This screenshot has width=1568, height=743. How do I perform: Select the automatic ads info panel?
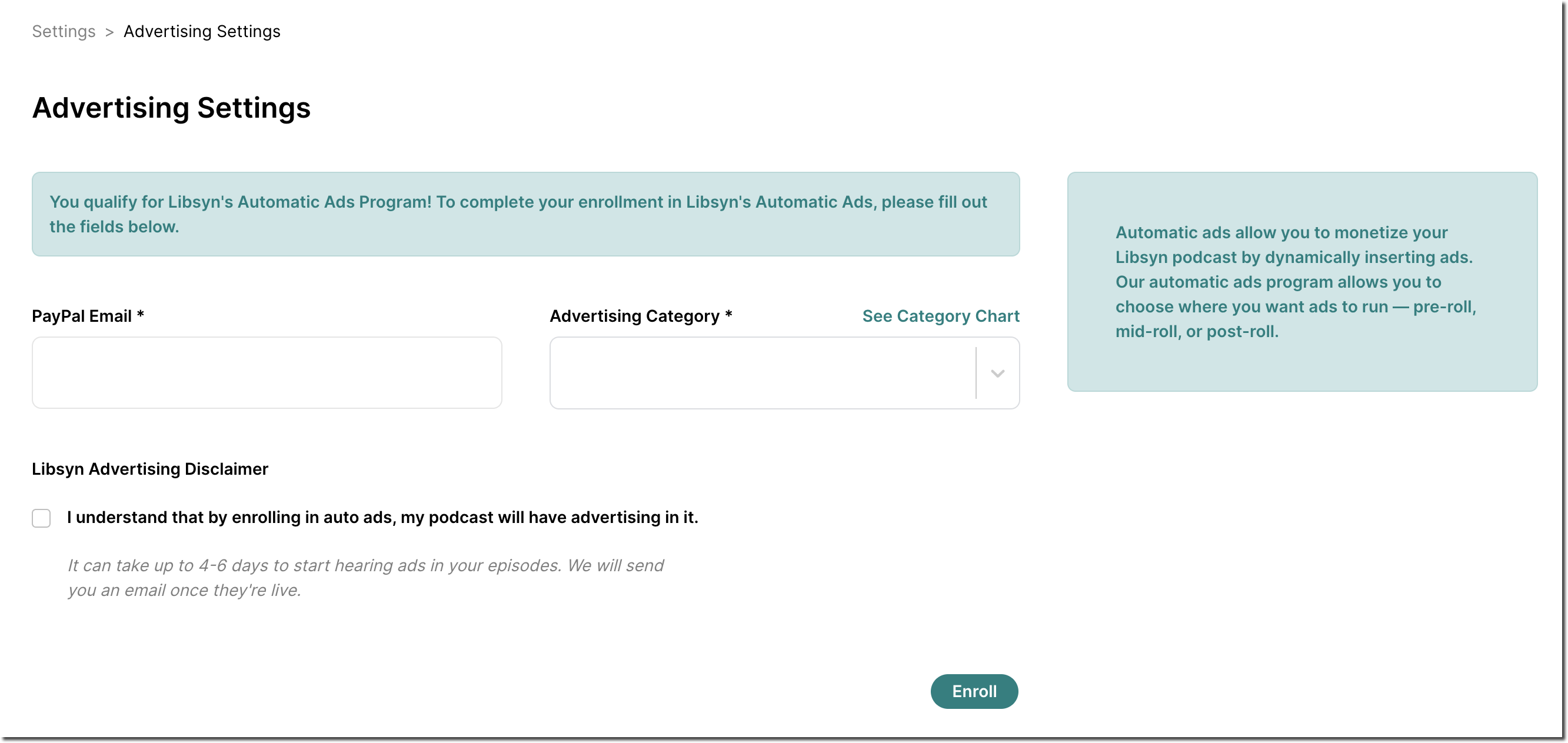(1301, 282)
